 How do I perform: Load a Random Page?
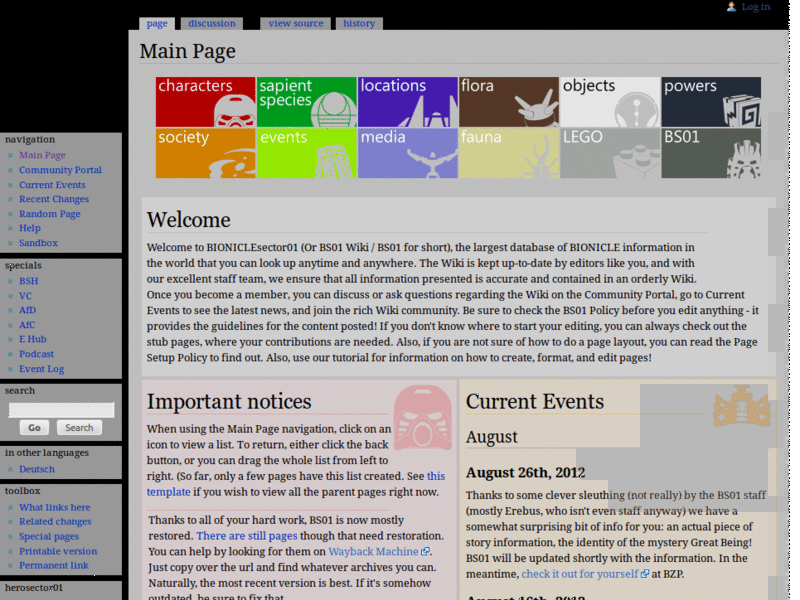point(49,214)
